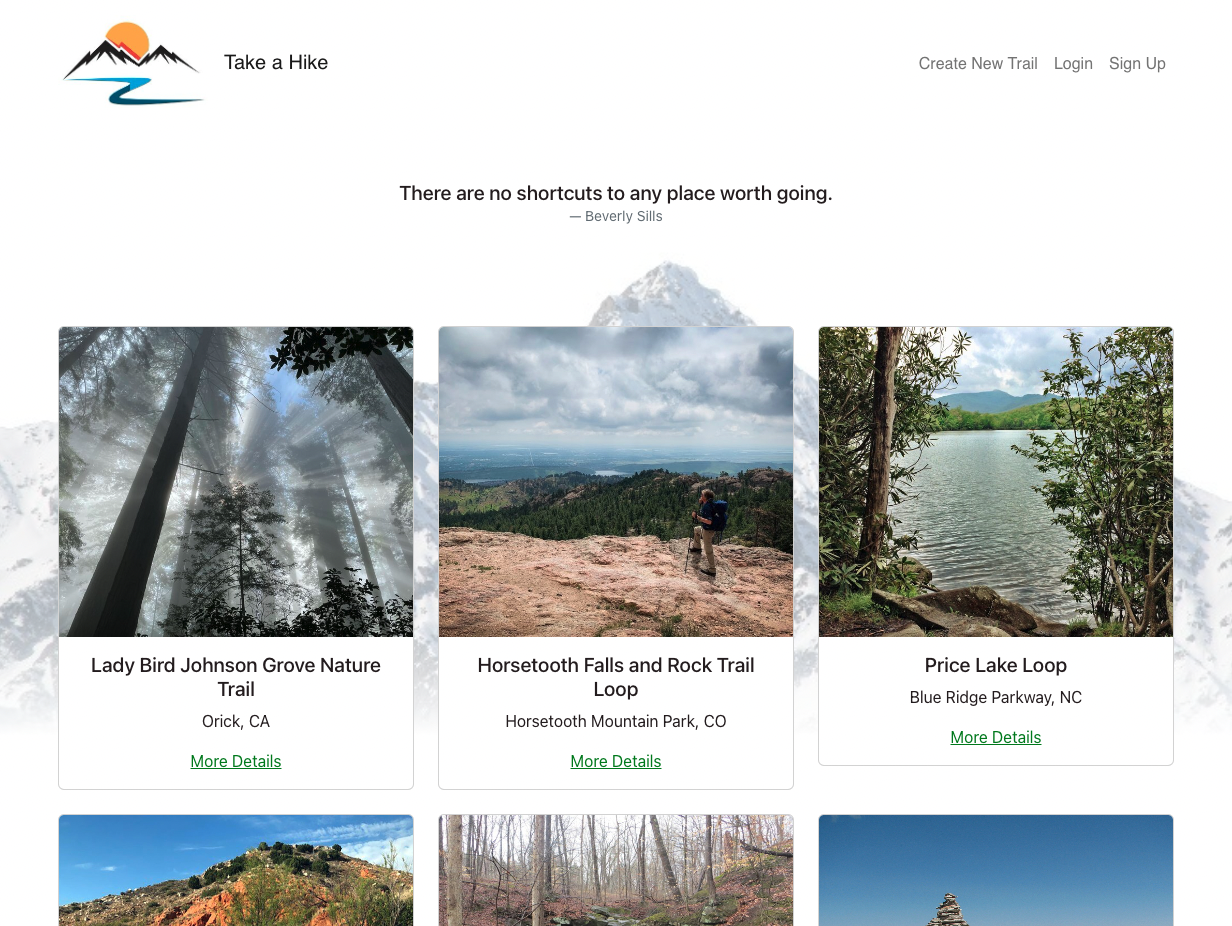Viewport: 1232px width, 926px height.
Task: Click the Beverly Sills quote attribution
Action: (616, 216)
